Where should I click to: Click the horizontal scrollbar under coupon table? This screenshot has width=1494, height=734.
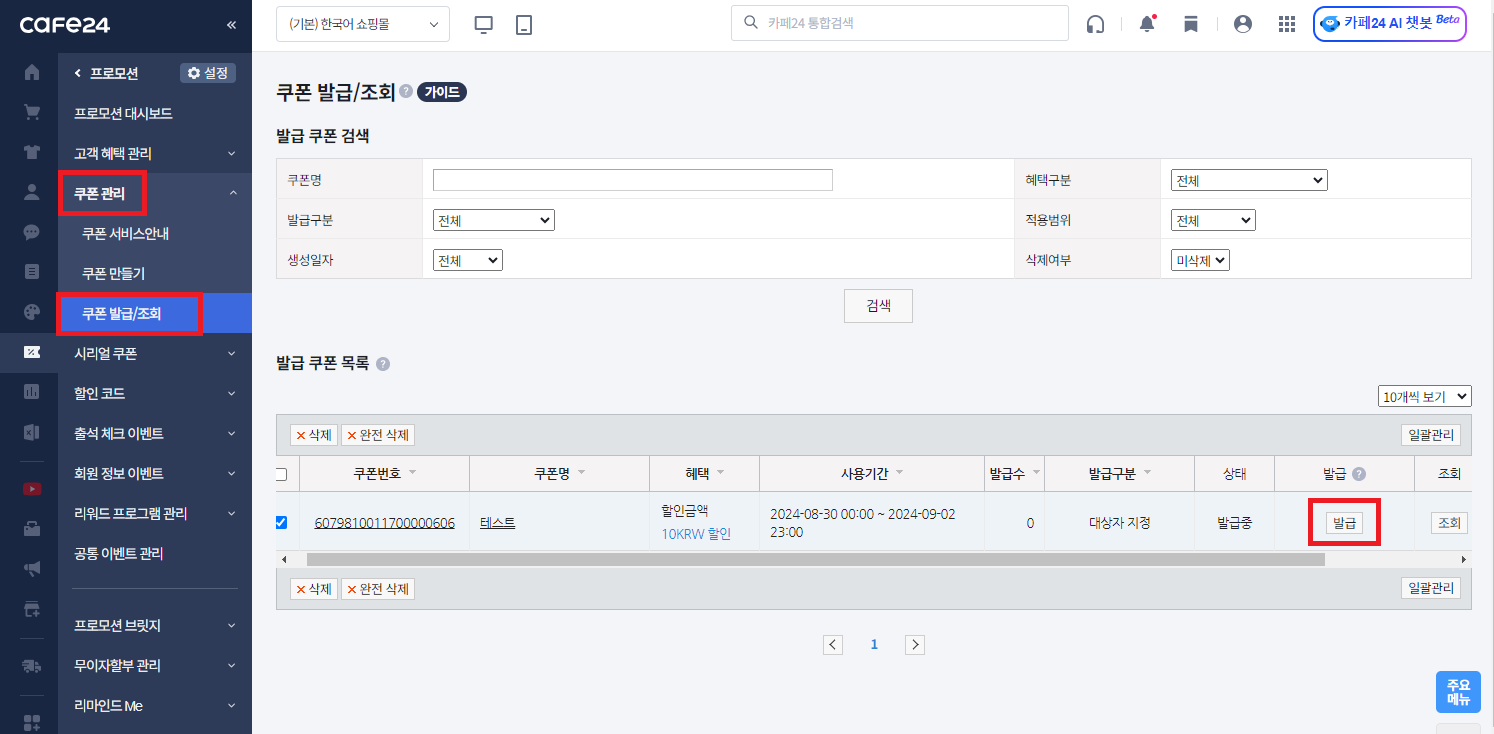pos(815,560)
